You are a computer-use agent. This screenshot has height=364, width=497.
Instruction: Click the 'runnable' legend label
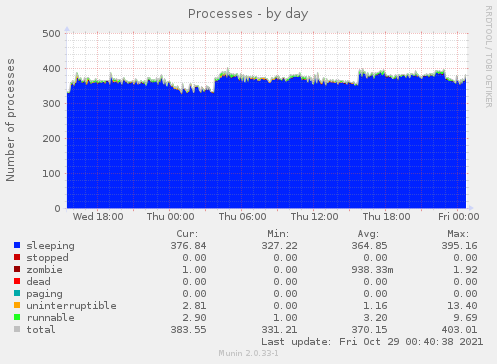click(50, 318)
